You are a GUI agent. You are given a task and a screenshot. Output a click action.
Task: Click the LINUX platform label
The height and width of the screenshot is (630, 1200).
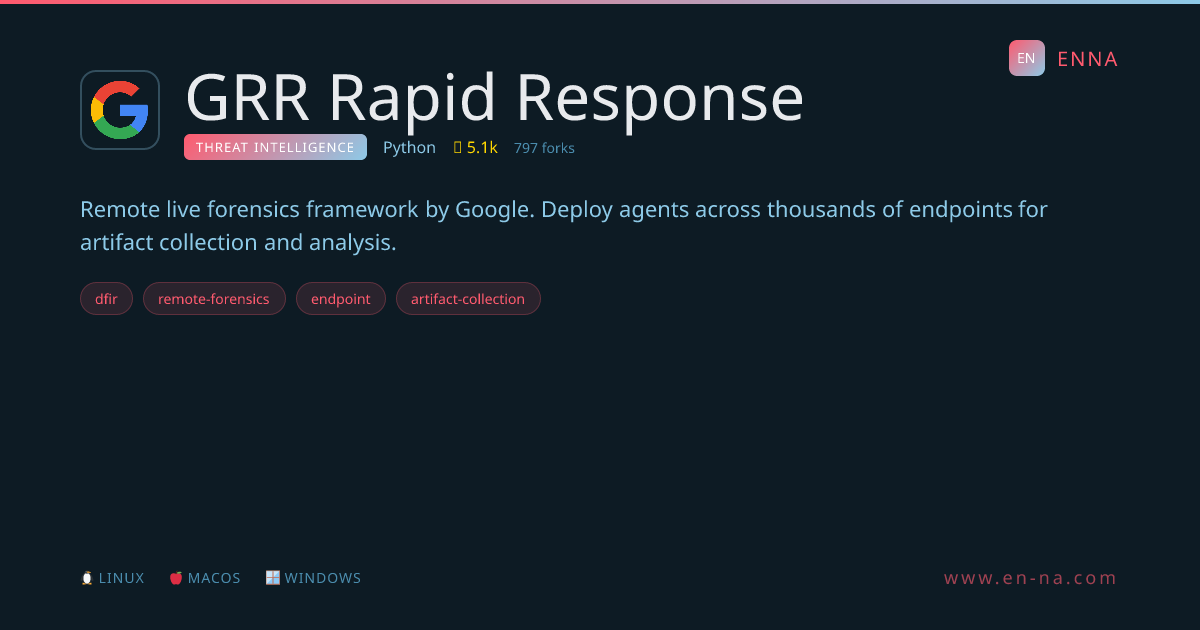122,578
